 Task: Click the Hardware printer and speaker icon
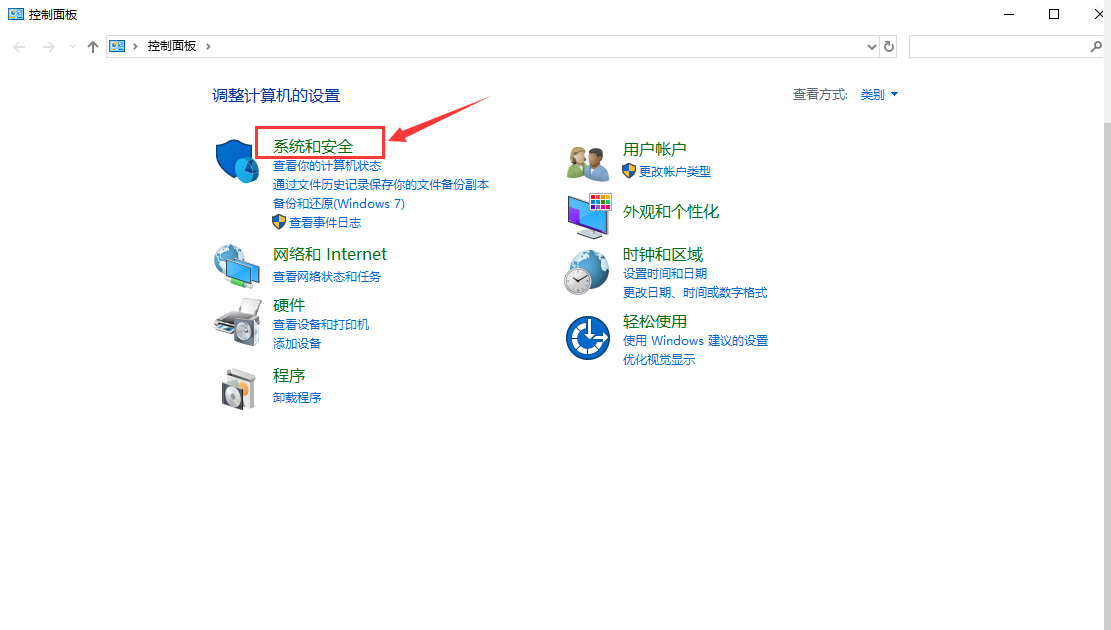pos(237,322)
